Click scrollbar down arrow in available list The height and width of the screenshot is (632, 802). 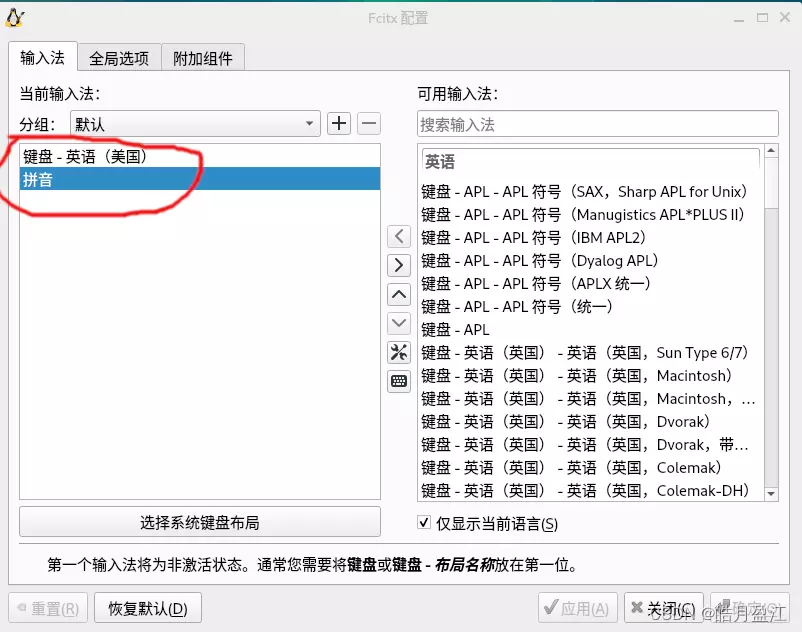point(771,494)
